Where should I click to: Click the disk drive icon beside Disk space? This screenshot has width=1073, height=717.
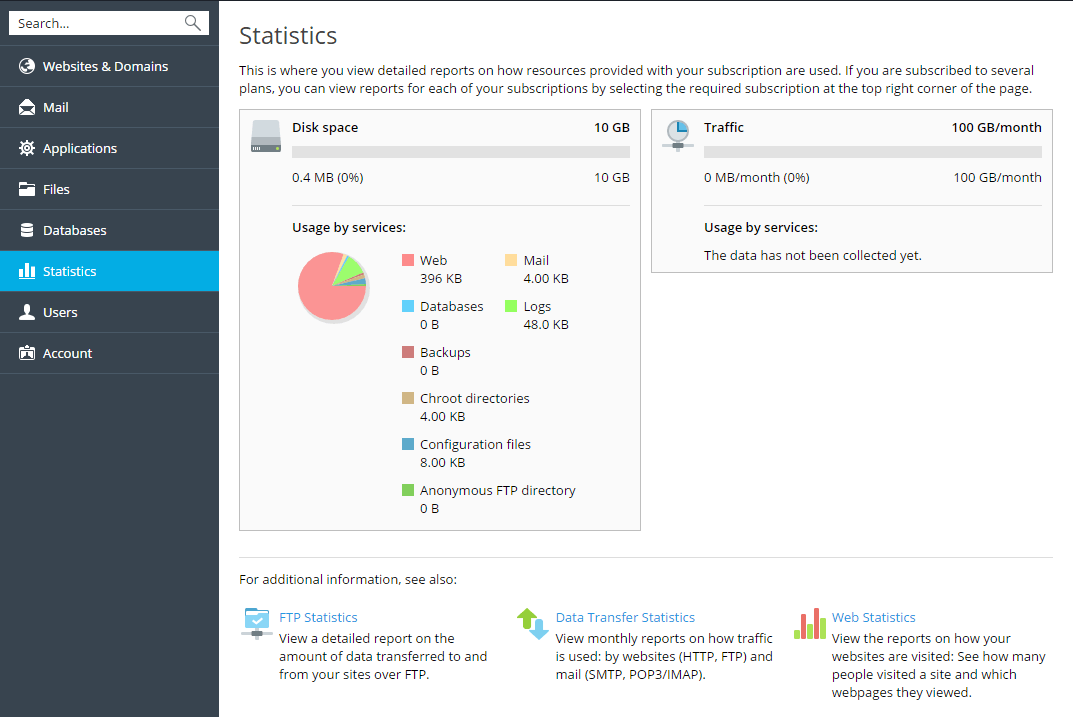[265, 137]
